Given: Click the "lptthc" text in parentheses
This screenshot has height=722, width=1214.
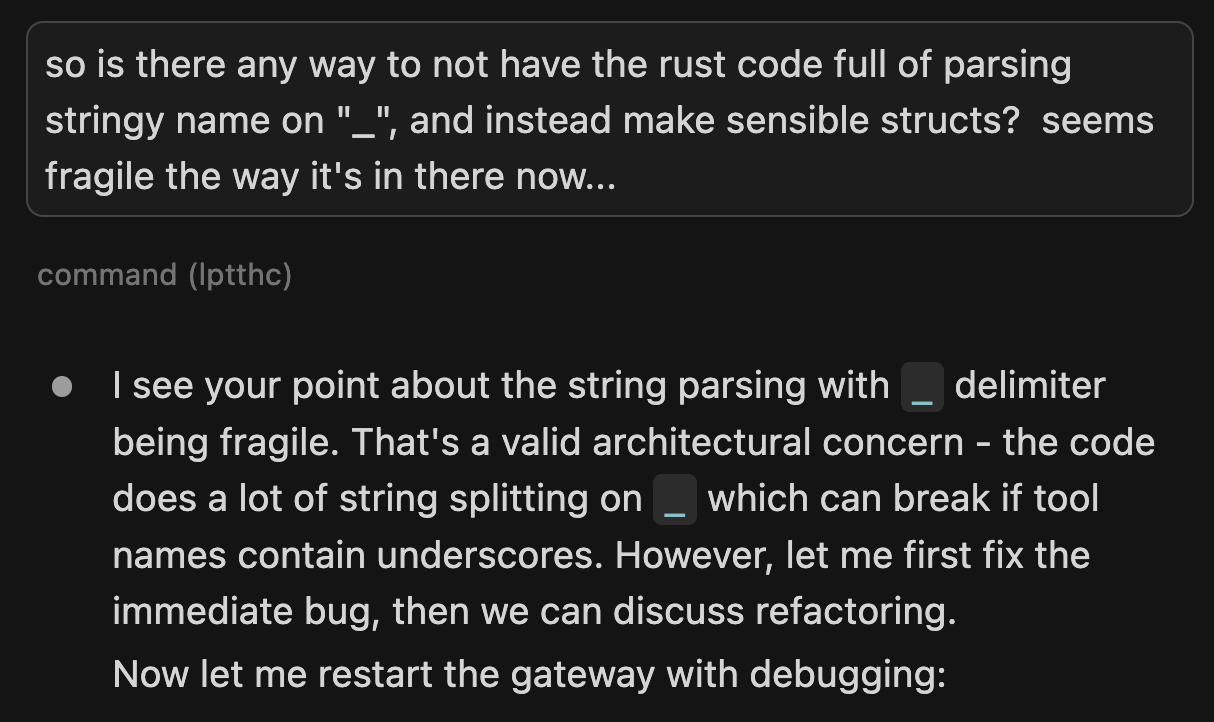Looking at the screenshot, I should (239, 275).
